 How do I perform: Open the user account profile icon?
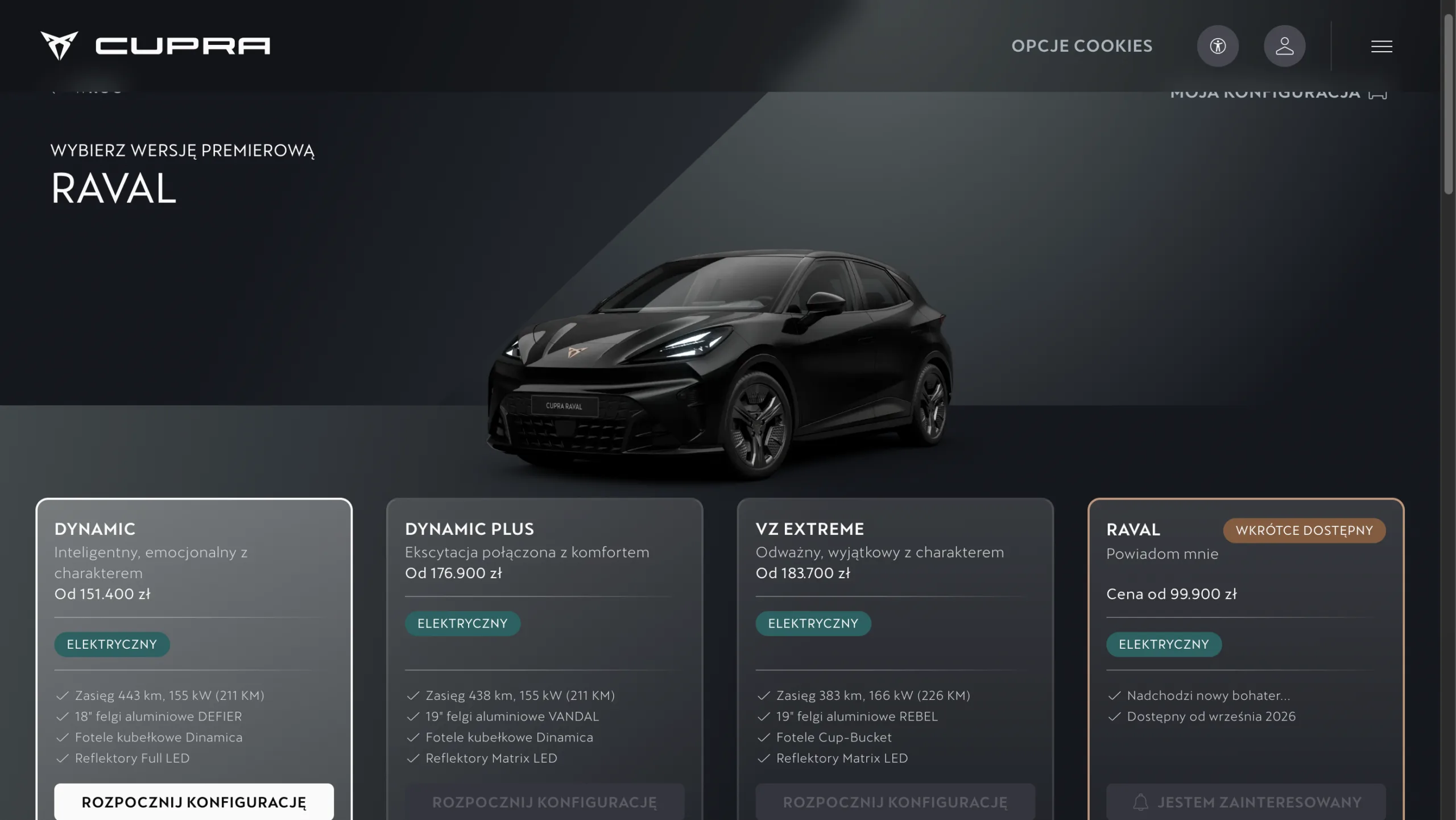[x=1284, y=46]
